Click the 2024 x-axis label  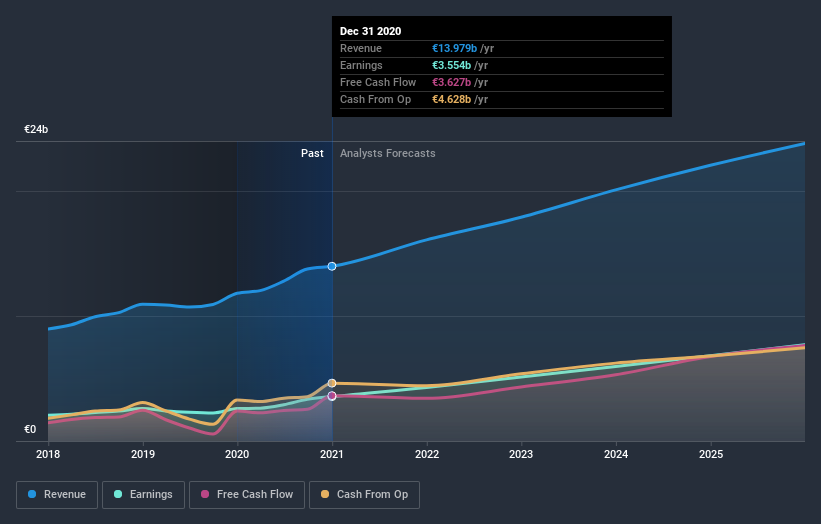[616, 454]
